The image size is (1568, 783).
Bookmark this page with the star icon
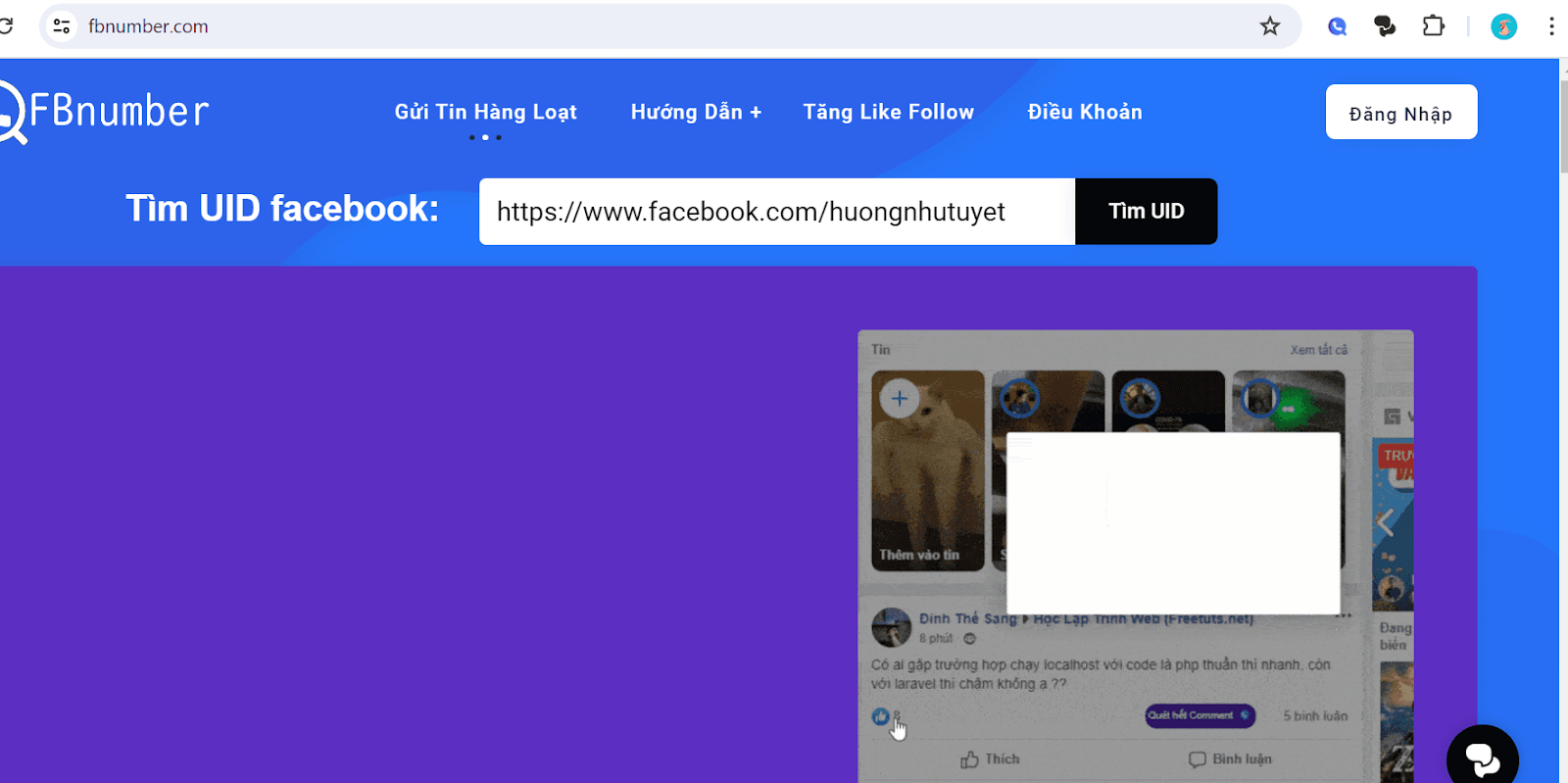coord(1270,26)
